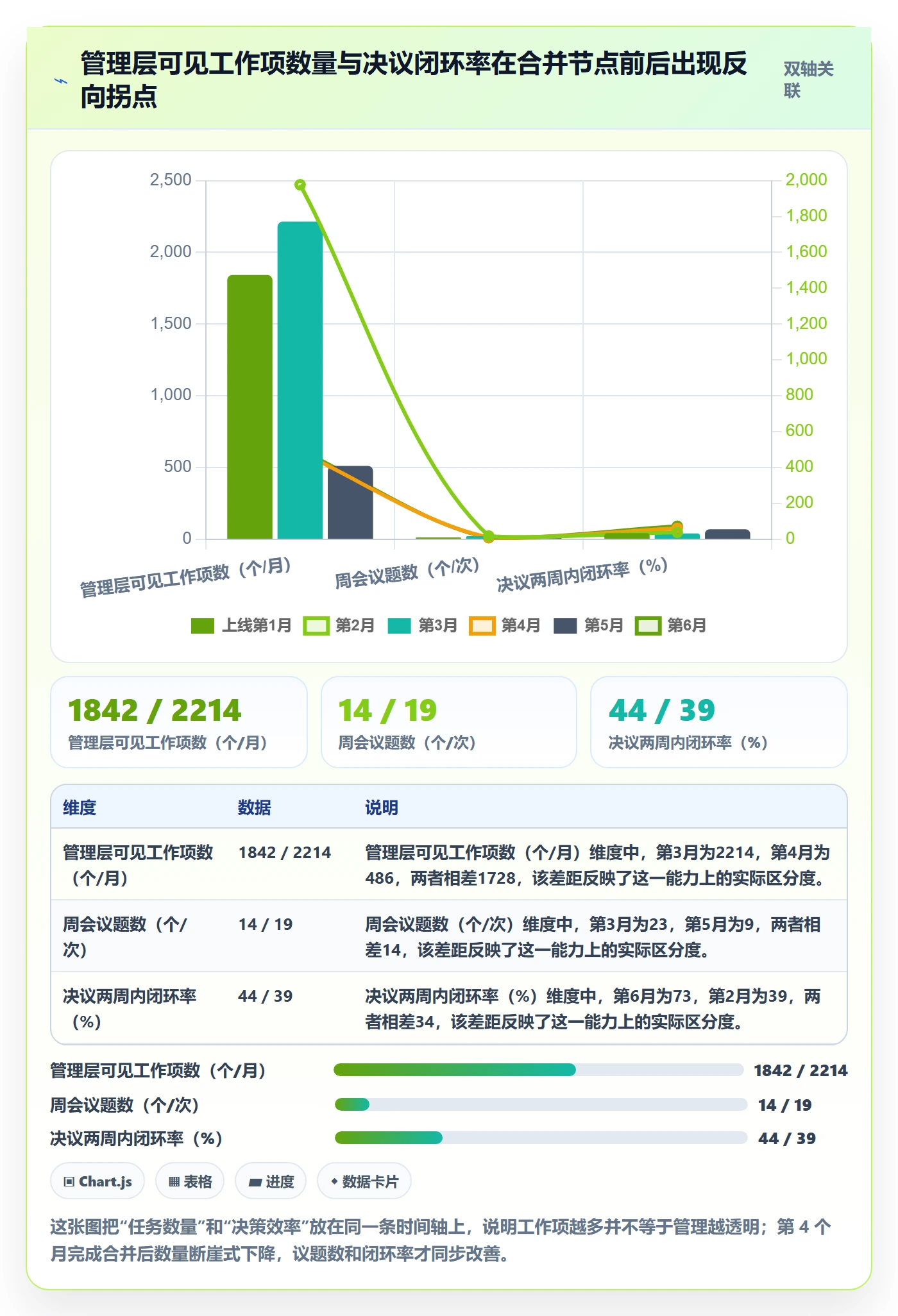This screenshot has width=898, height=1316.
Task: Click the 双轴关联 tag in header
Action: tap(808, 80)
